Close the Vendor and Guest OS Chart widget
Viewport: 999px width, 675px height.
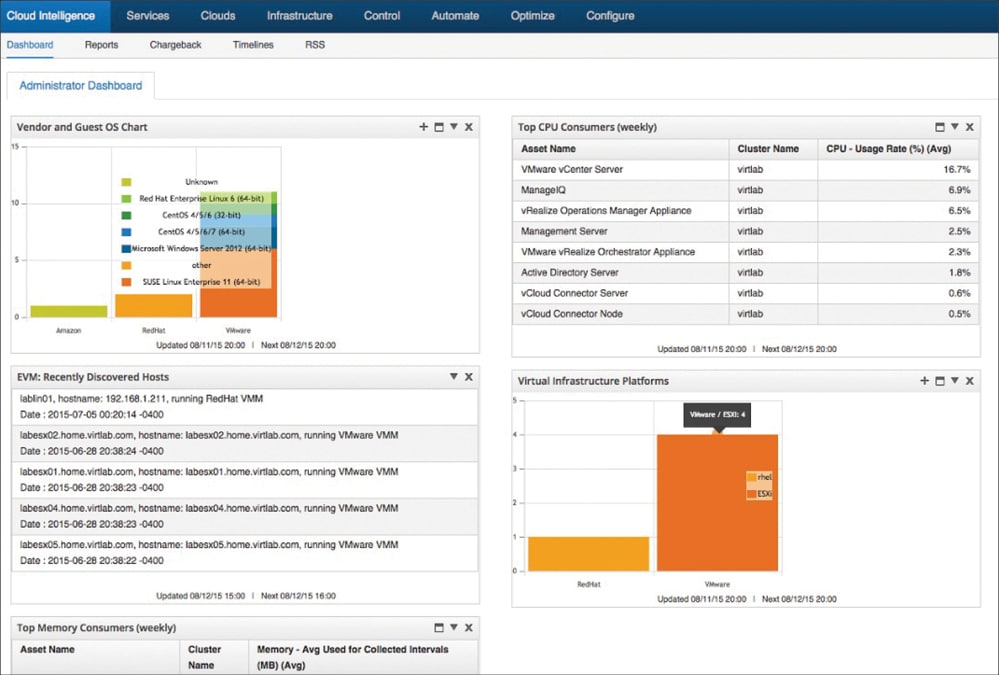coord(469,127)
